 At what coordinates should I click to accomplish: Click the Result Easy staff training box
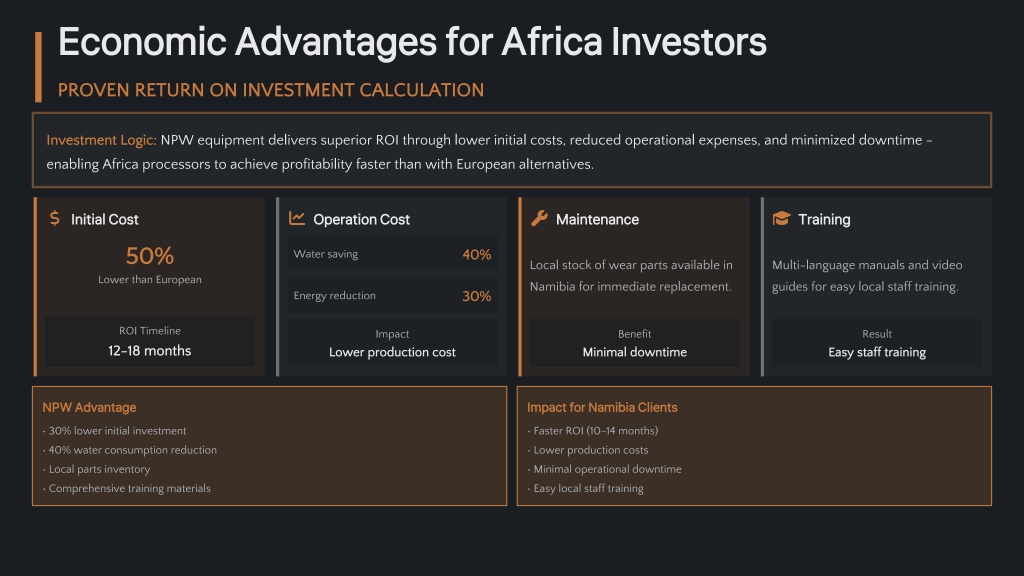click(x=877, y=343)
